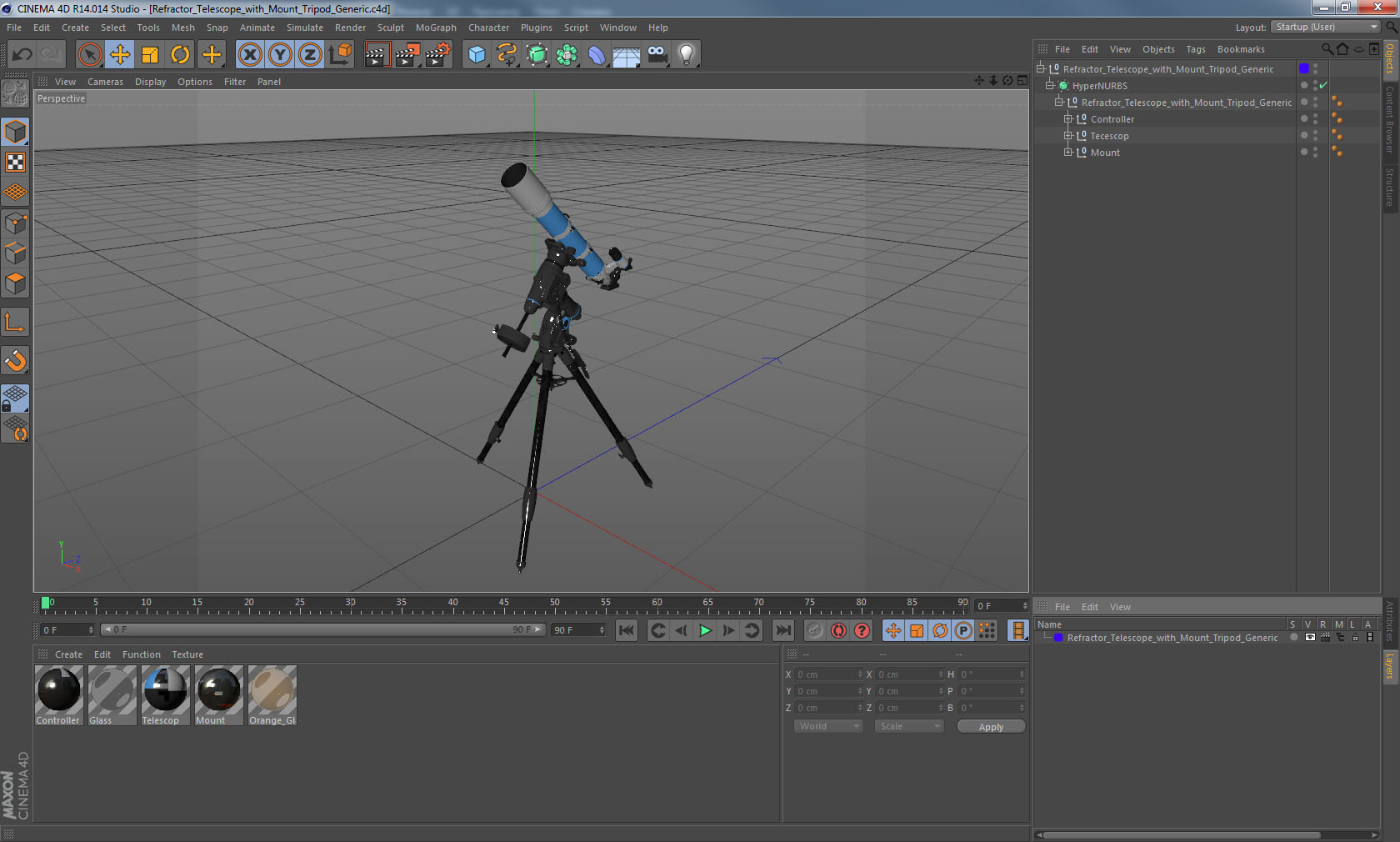Open Render Settings icon
Viewport: 1400px width, 842px height.
coord(438,55)
